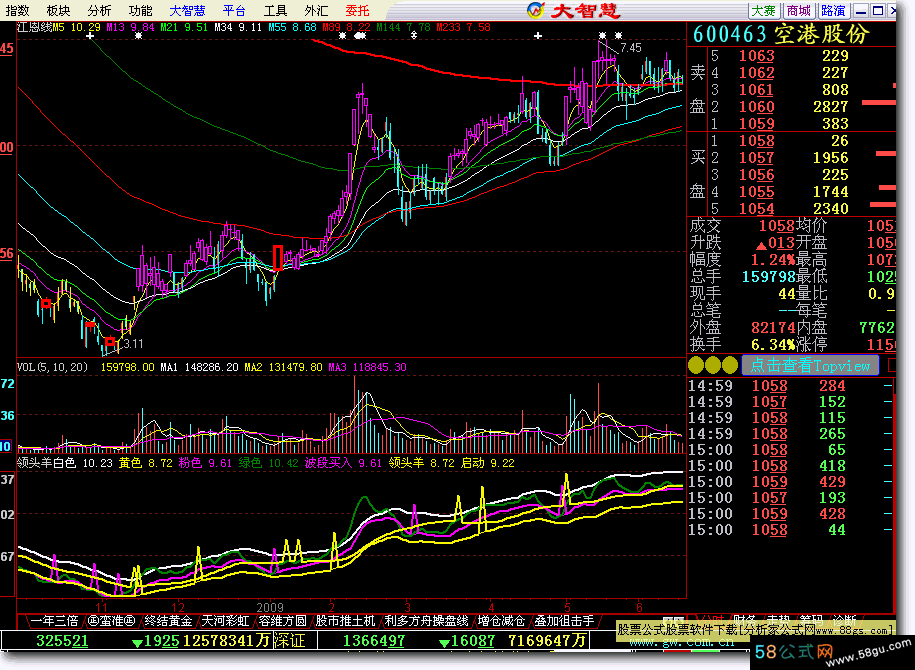The width and height of the screenshot is (915, 670).
Task: Switch to the 容维方圆 indicator tab
Action: [x=282, y=621]
